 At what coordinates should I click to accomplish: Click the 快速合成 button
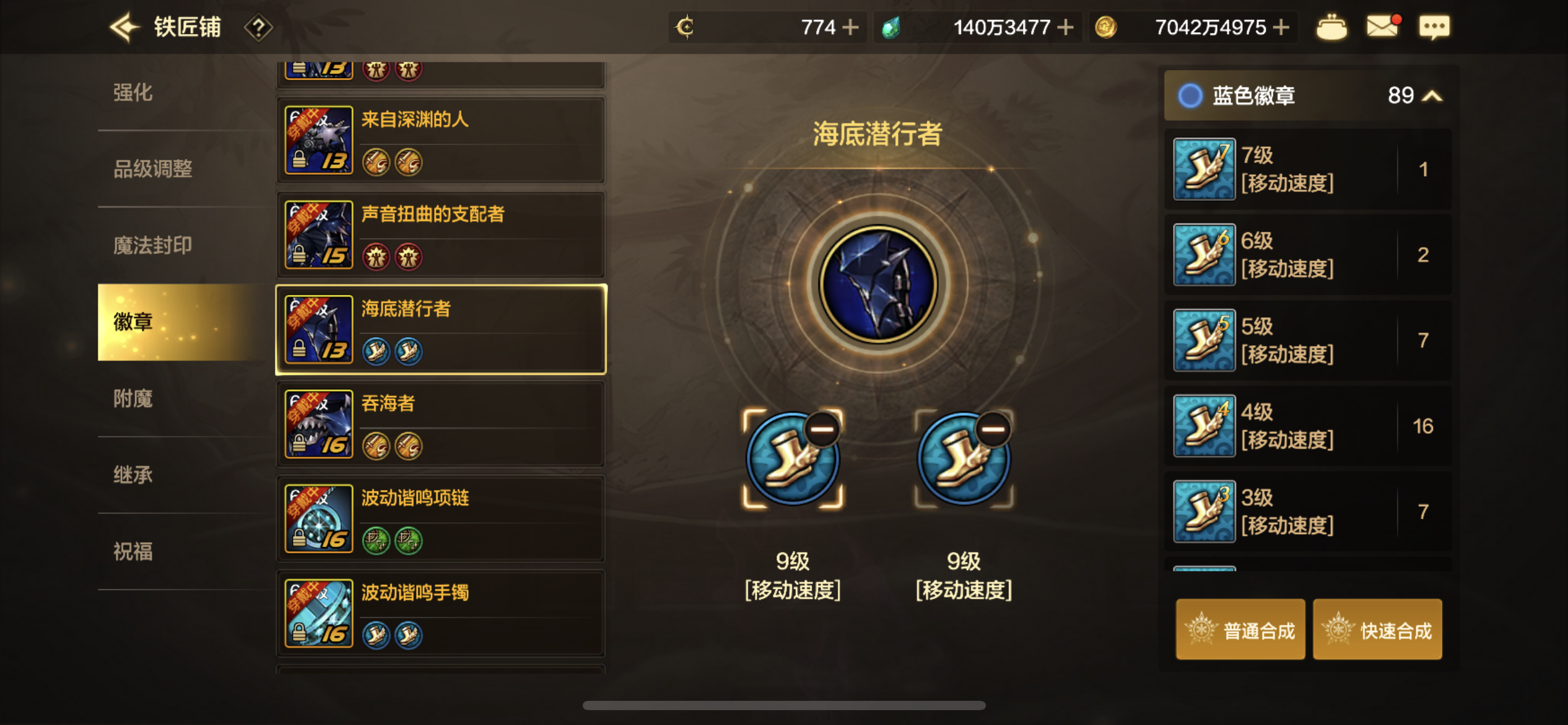pyautogui.click(x=1377, y=630)
